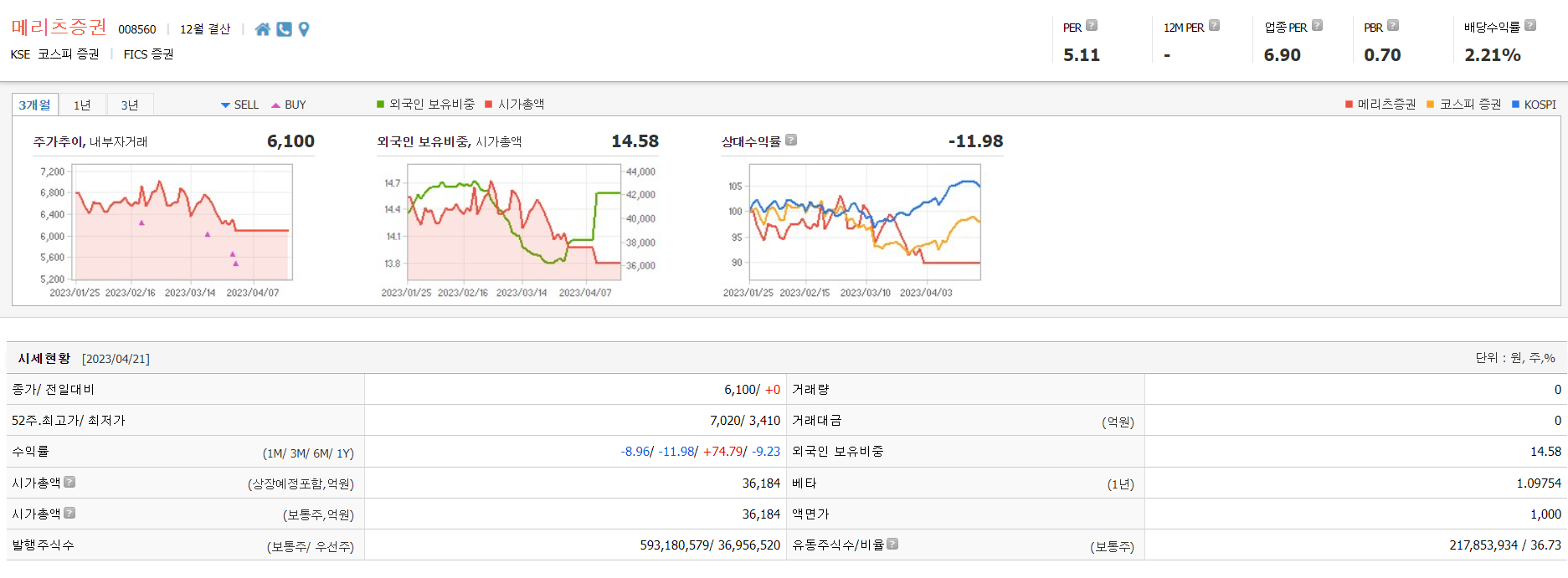Open the help icon next to PER
This screenshot has height=578, width=1568.
[1092, 26]
